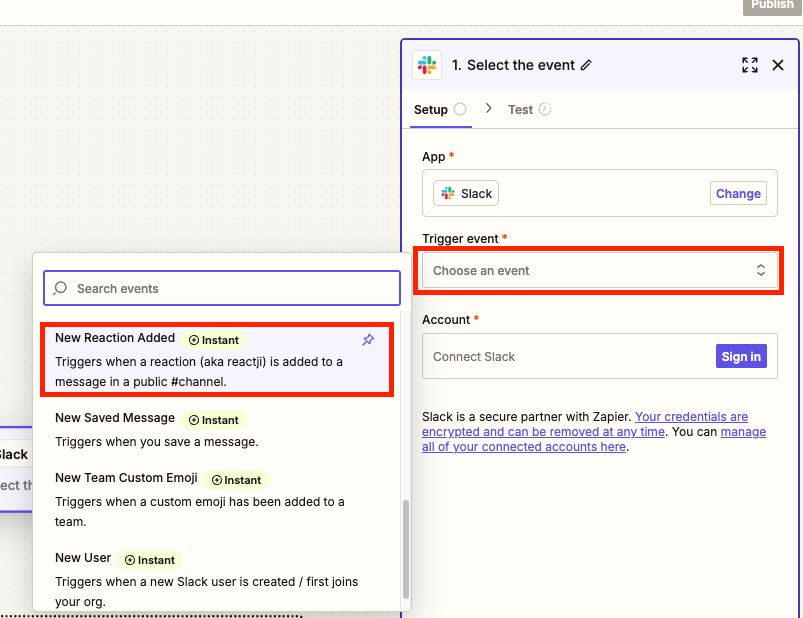Click the Slack app chip

tap(466, 194)
